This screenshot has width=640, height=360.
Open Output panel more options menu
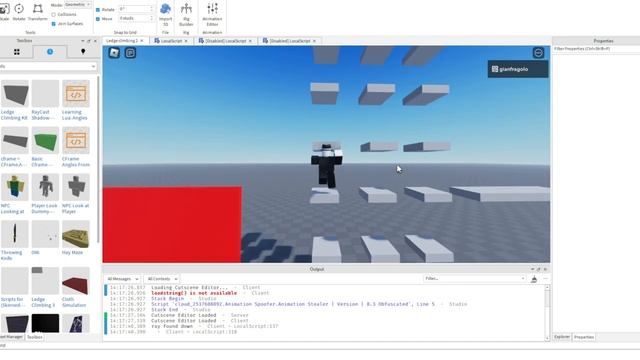[546, 279]
